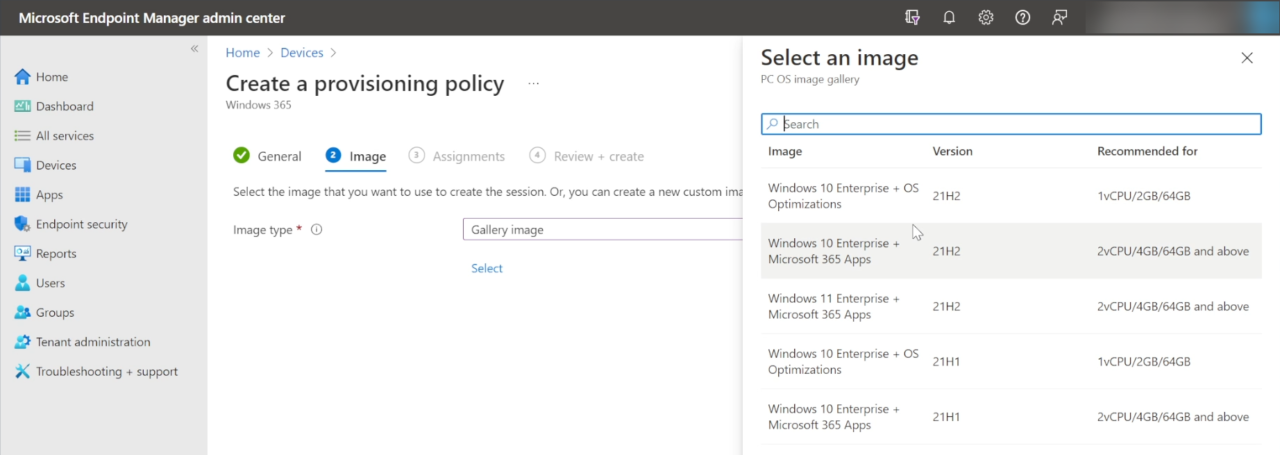Click 1vCPU/2GB/64GB in the 21H2 row
The height and width of the screenshot is (455, 1280).
(1143, 196)
